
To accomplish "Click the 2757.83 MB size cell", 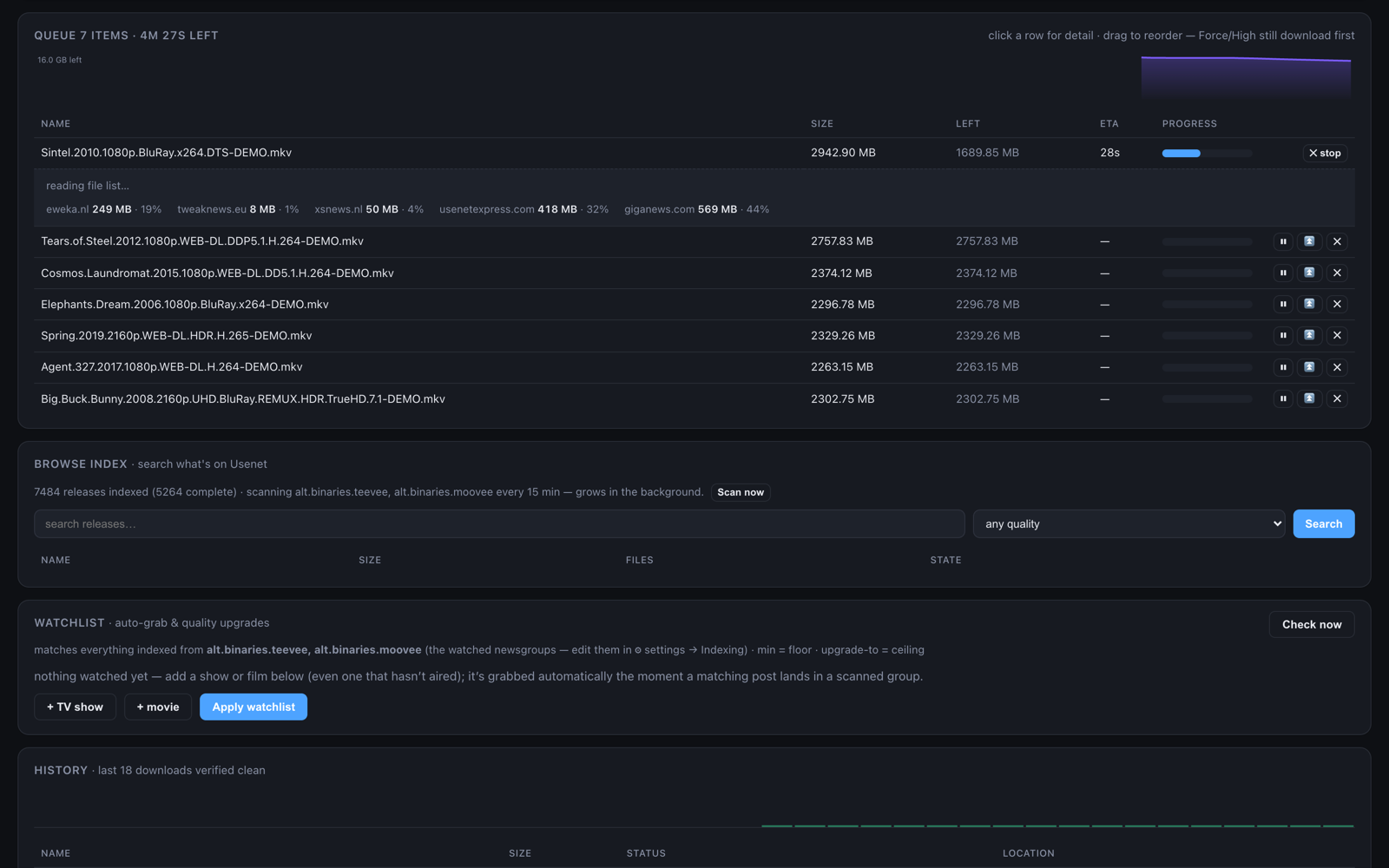I will (x=842, y=241).
